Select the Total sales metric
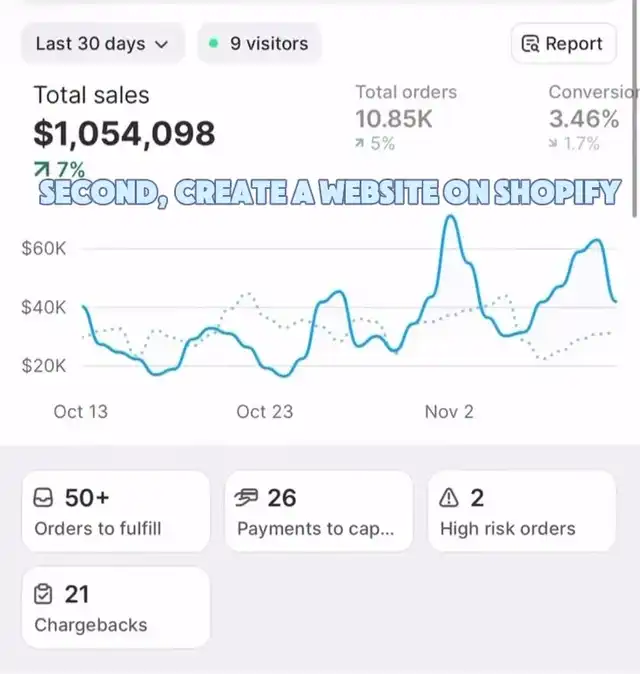This screenshot has width=640, height=674. coord(123,117)
